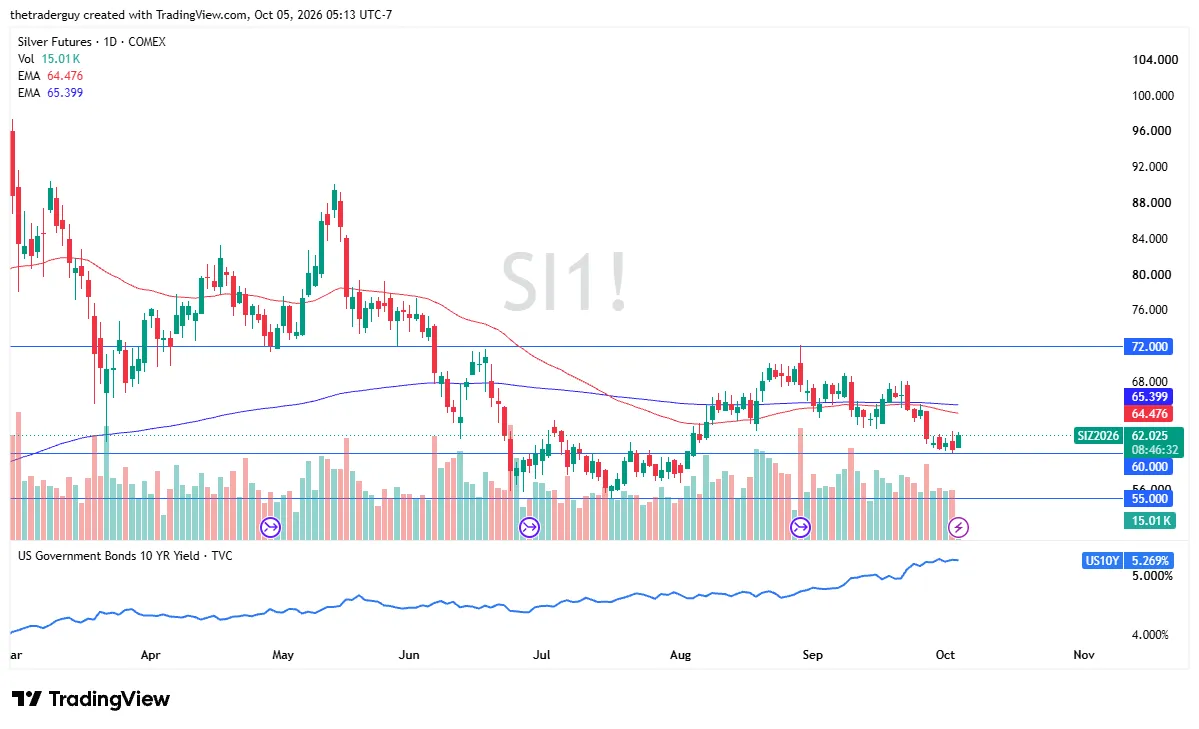The image size is (1199, 729).
Task: Open the lightning bolt event marker above Oct
Action: [958, 527]
